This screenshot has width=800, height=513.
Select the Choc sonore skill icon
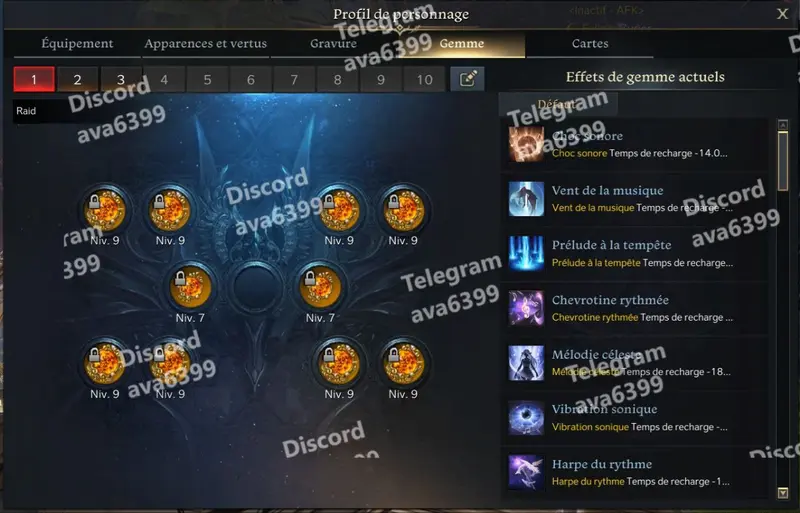[x=526, y=144]
